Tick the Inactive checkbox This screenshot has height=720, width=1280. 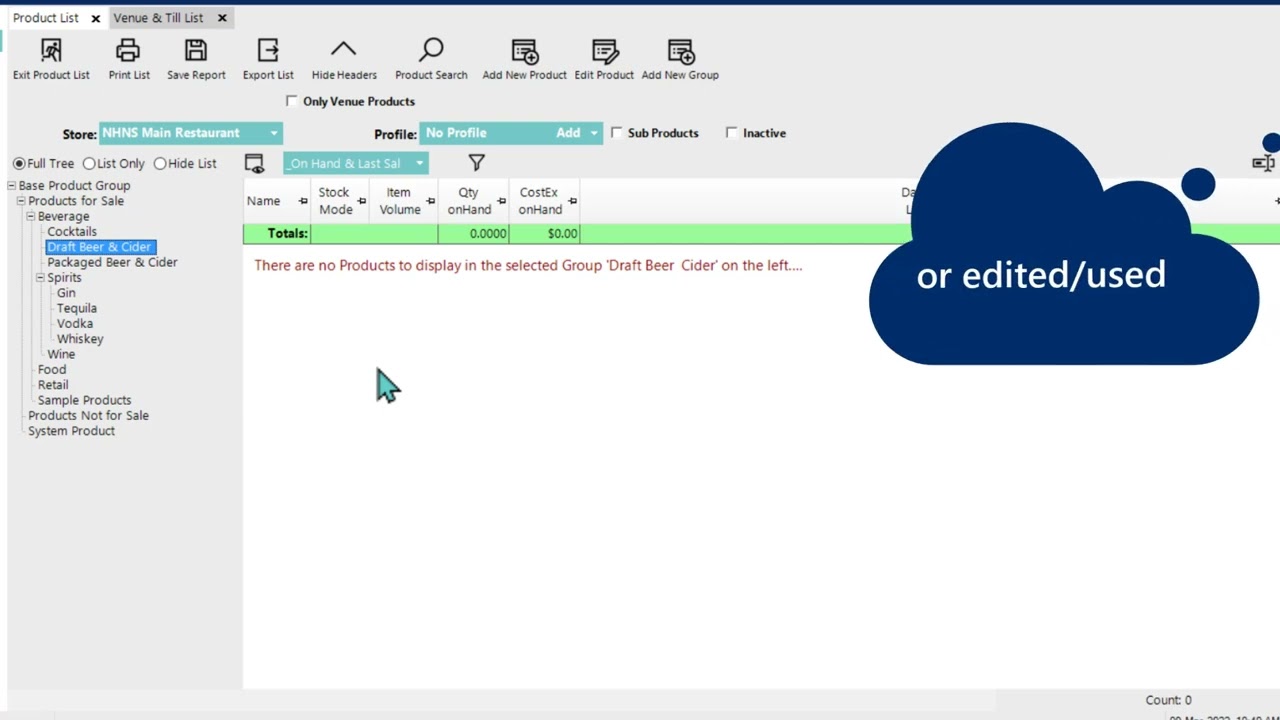731,132
